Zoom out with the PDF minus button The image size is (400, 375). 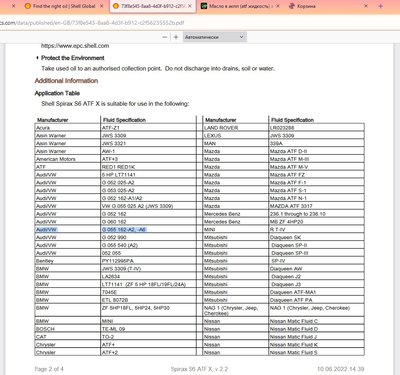coord(165,37)
